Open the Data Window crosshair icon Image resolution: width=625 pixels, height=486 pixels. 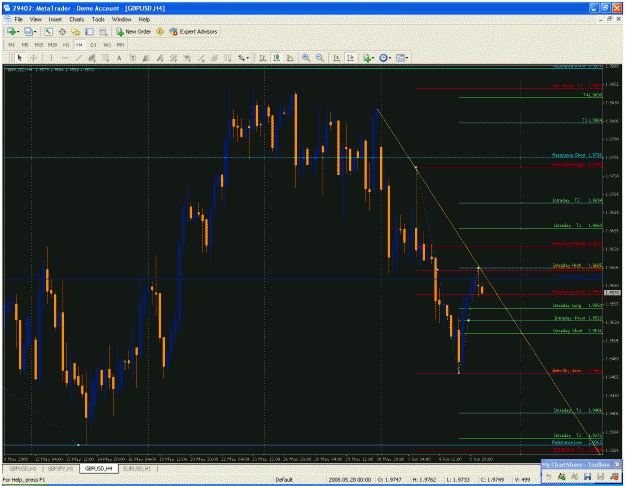62,31
